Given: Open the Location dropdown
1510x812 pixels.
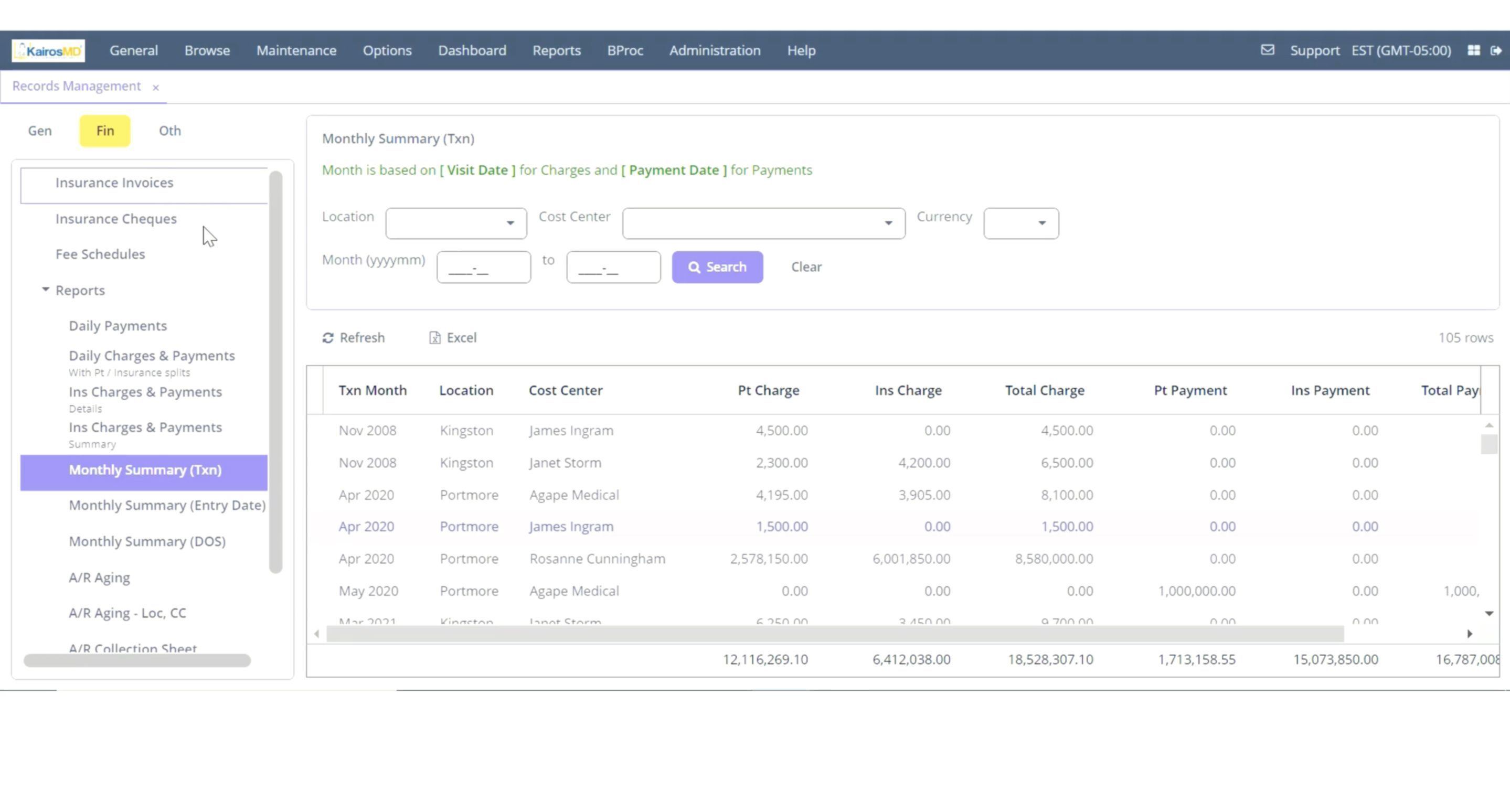Looking at the screenshot, I should point(456,223).
